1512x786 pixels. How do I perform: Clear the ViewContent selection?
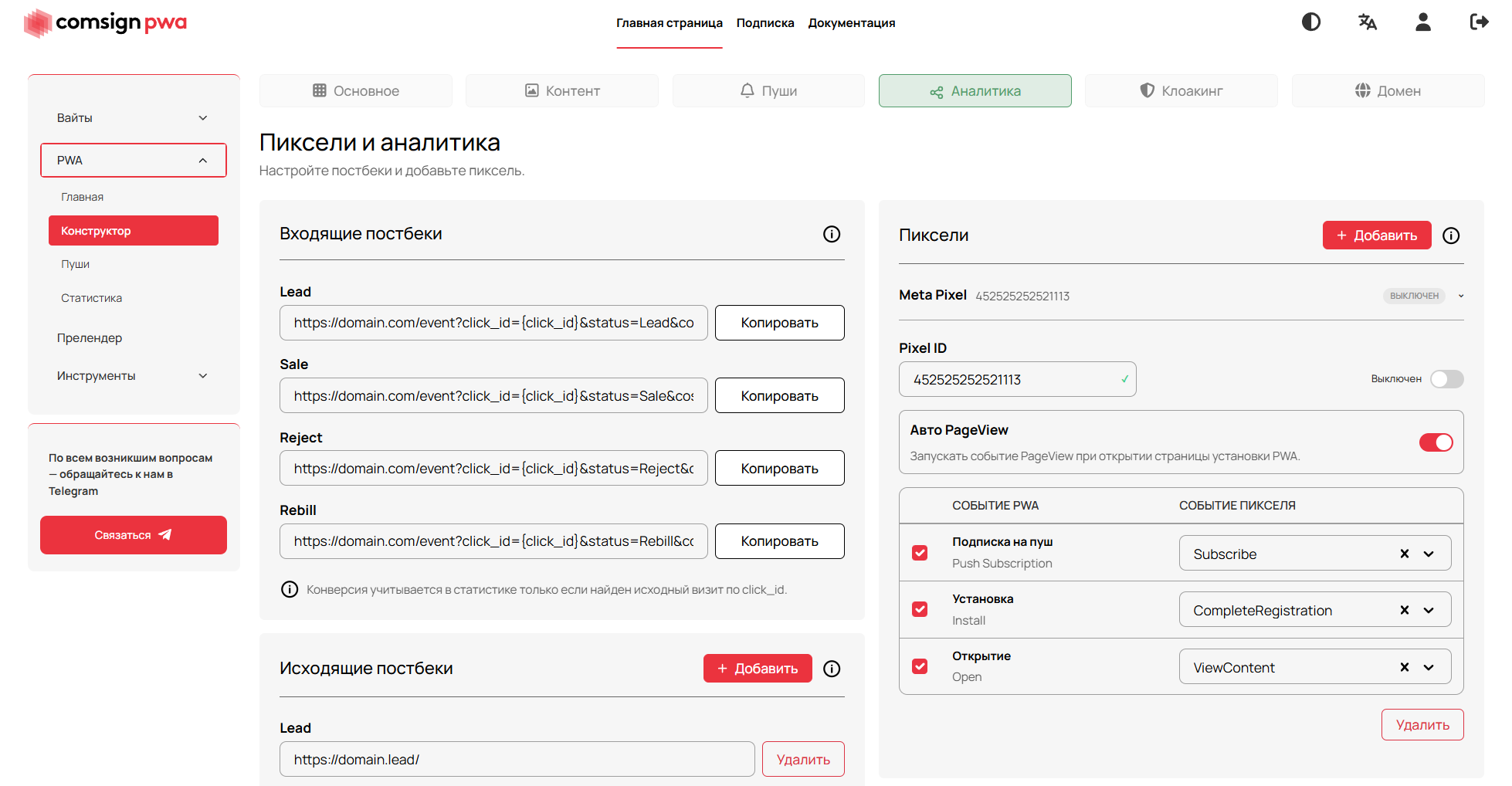click(x=1405, y=667)
